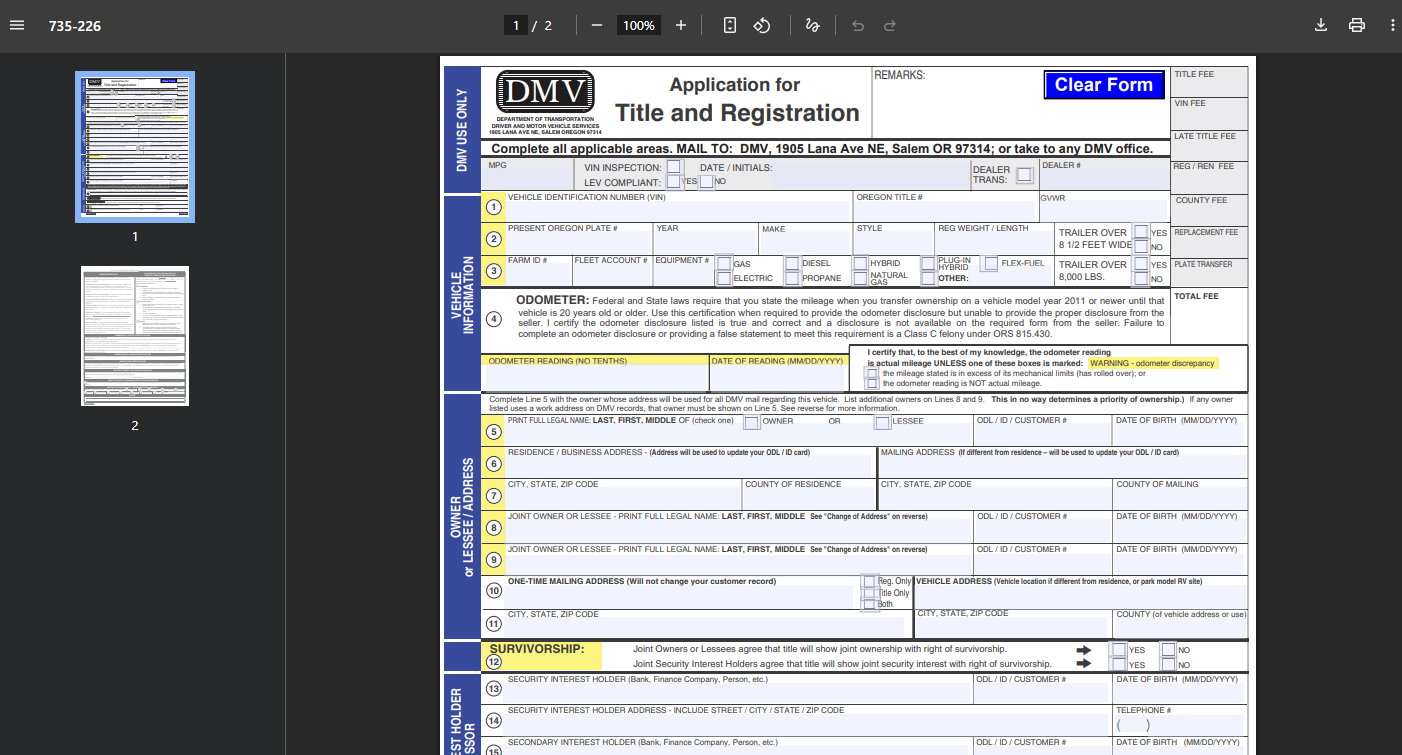Download the PDF file

click(x=1320, y=25)
